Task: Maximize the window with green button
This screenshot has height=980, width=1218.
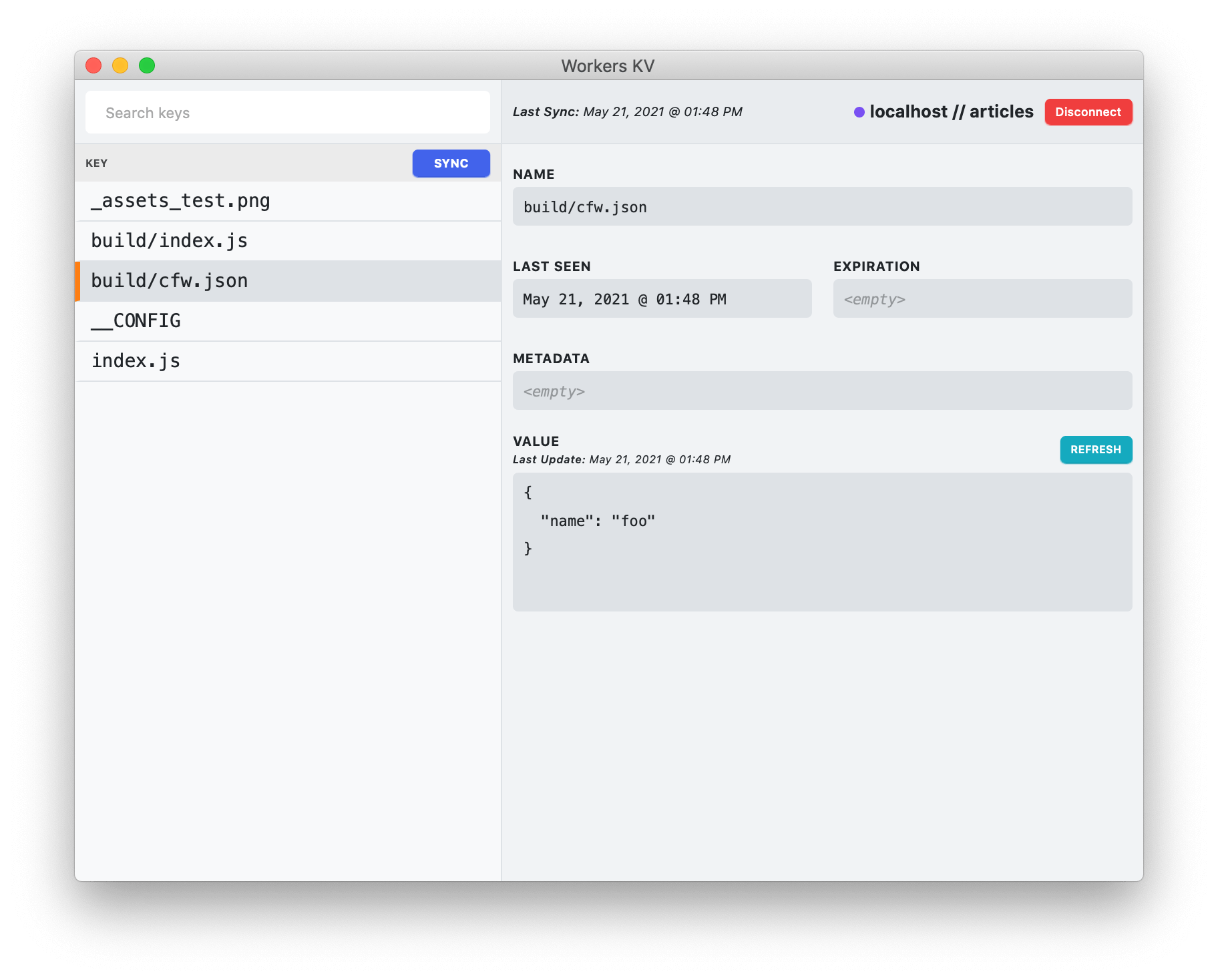Action: 147,65
